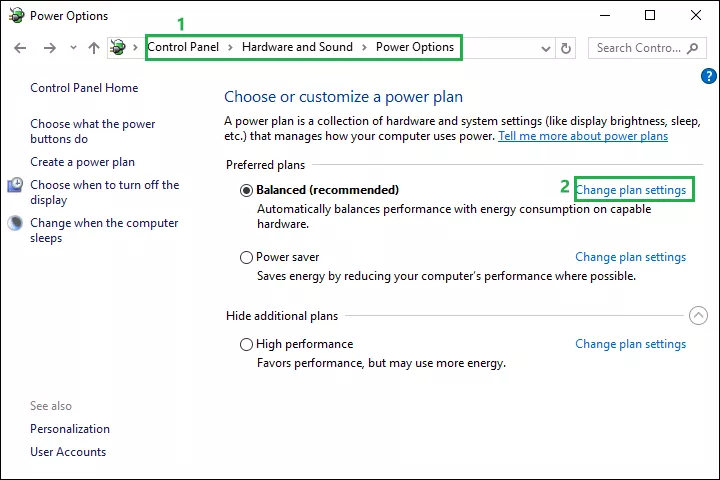This screenshot has width=720, height=480.
Task: Collapse Hide additional plans chevron
Action: point(698,316)
